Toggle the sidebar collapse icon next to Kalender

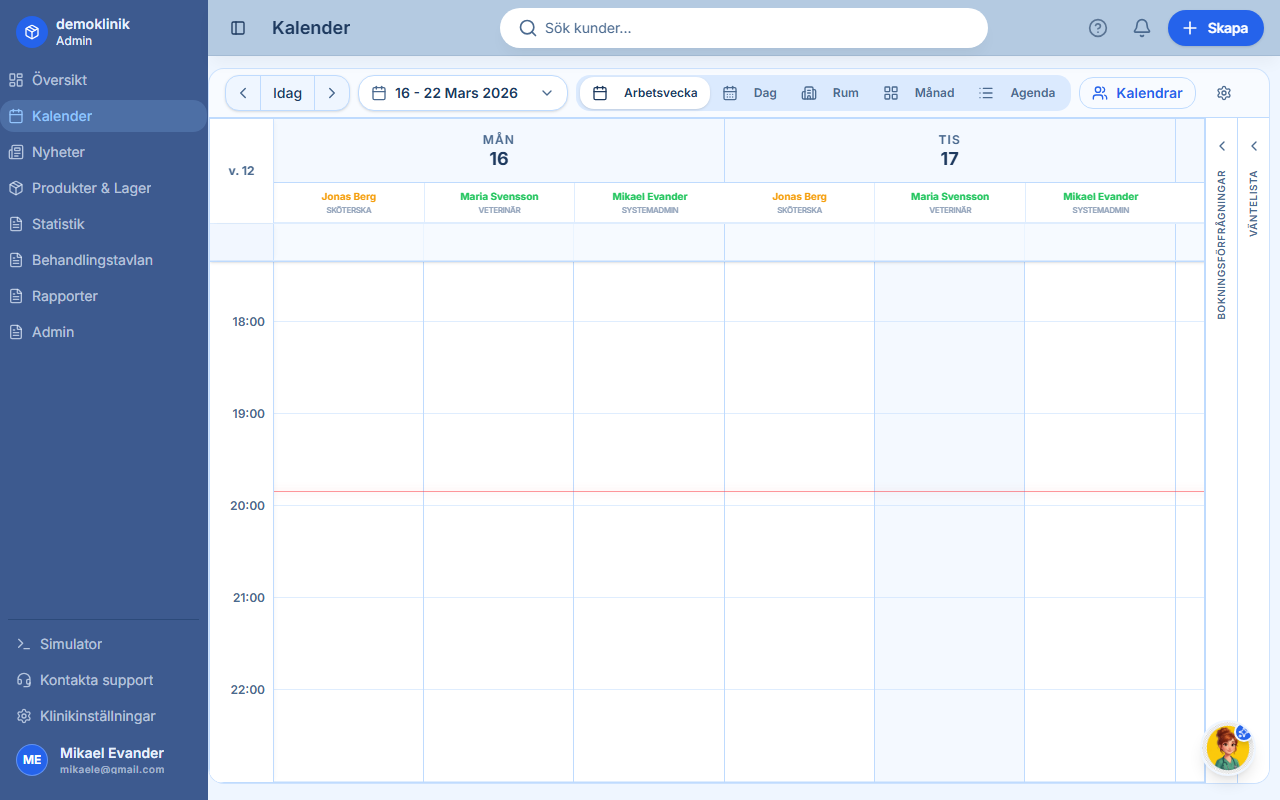[x=237, y=28]
